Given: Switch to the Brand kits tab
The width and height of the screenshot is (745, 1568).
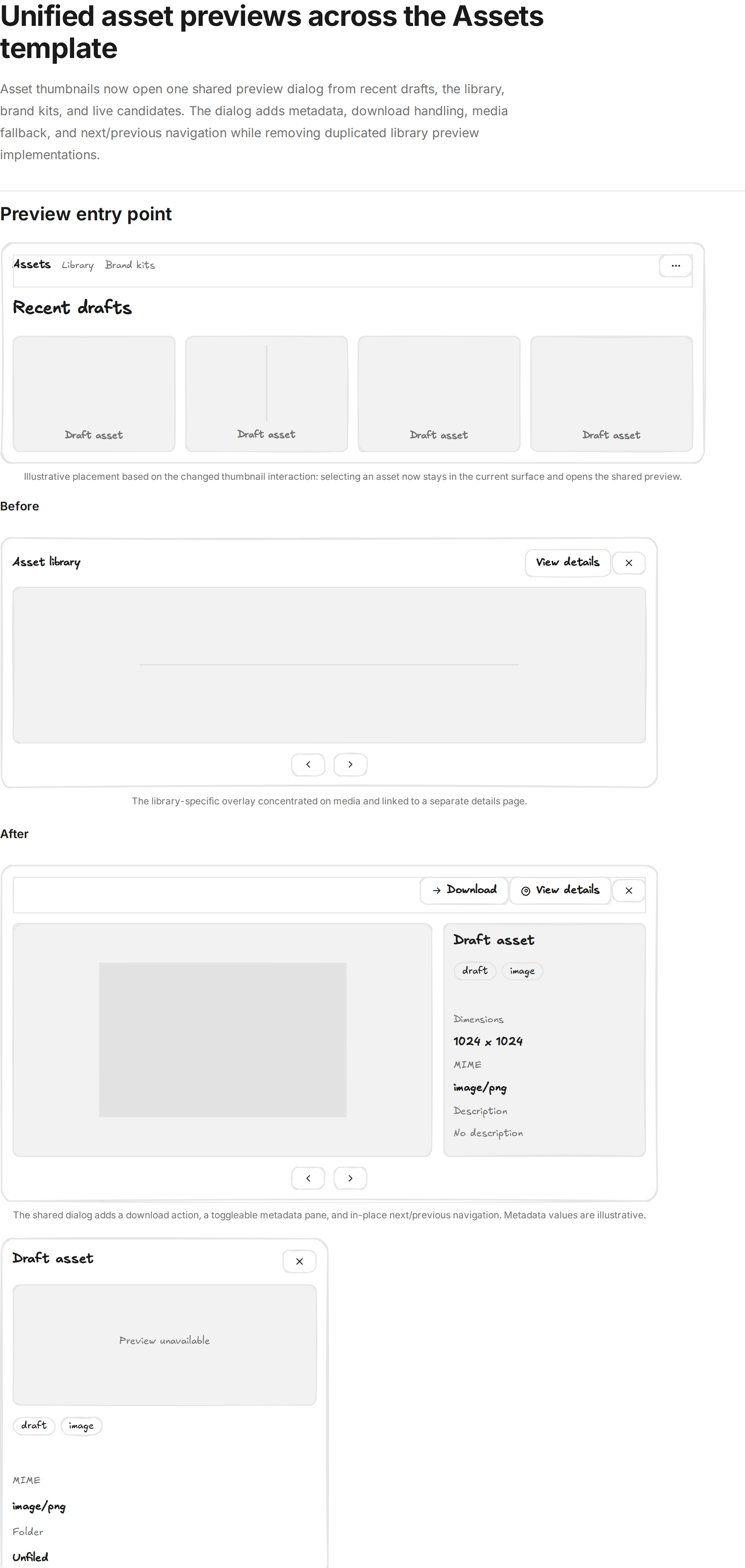Looking at the screenshot, I should [130, 265].
